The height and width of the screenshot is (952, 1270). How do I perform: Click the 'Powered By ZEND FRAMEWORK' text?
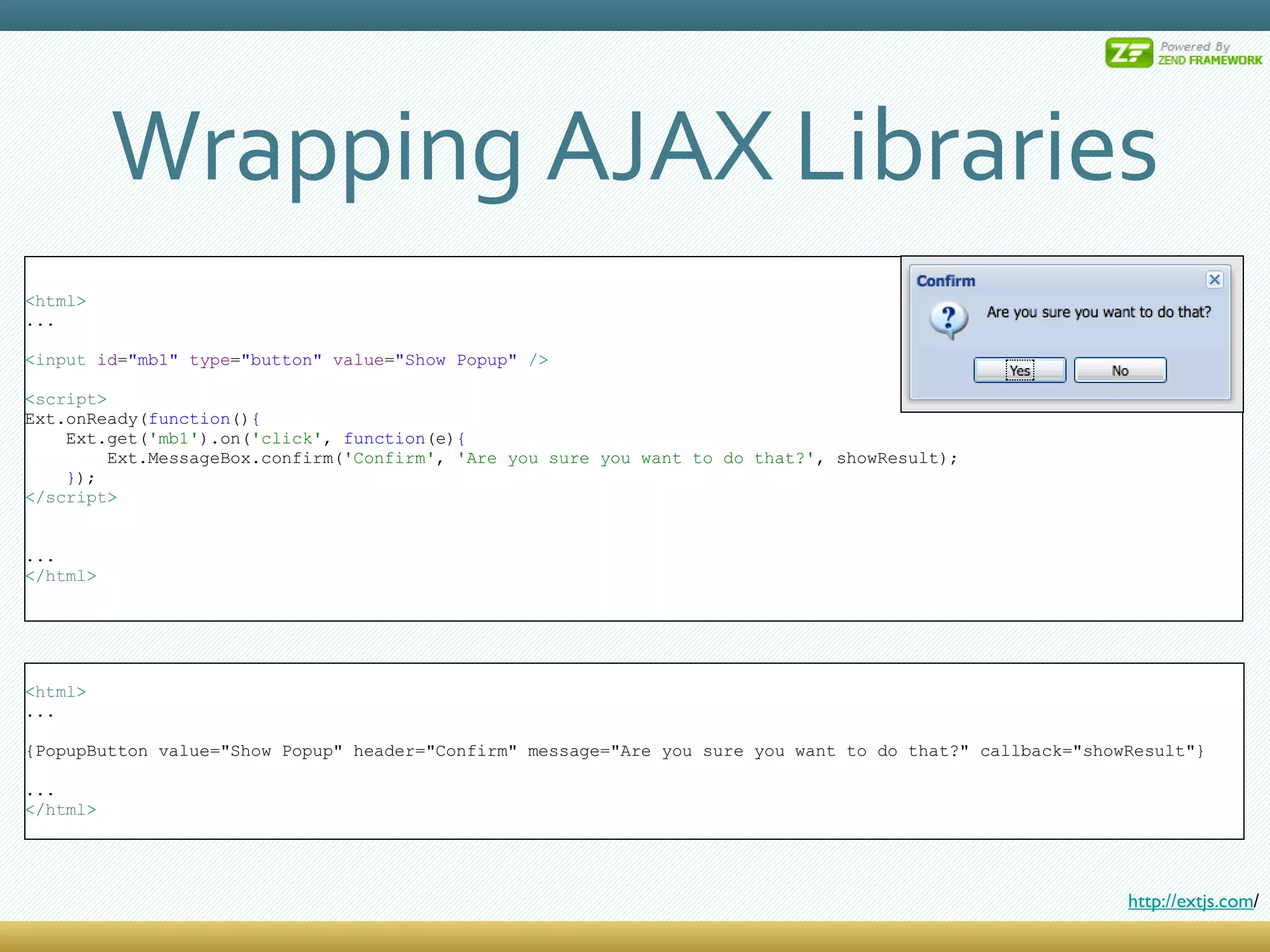1209,53
